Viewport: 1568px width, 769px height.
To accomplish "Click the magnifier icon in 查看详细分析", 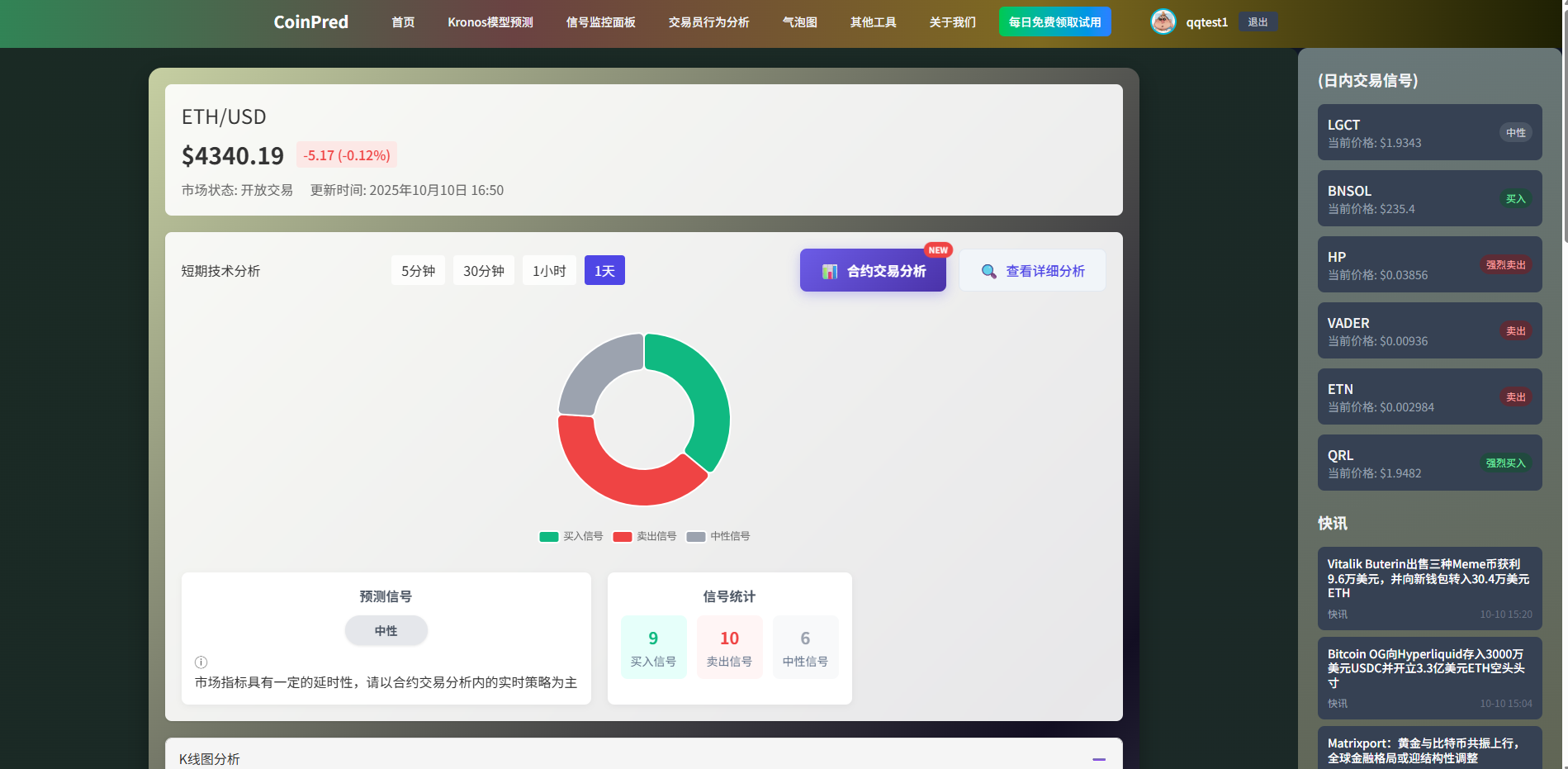I will [x=988, y=272].
